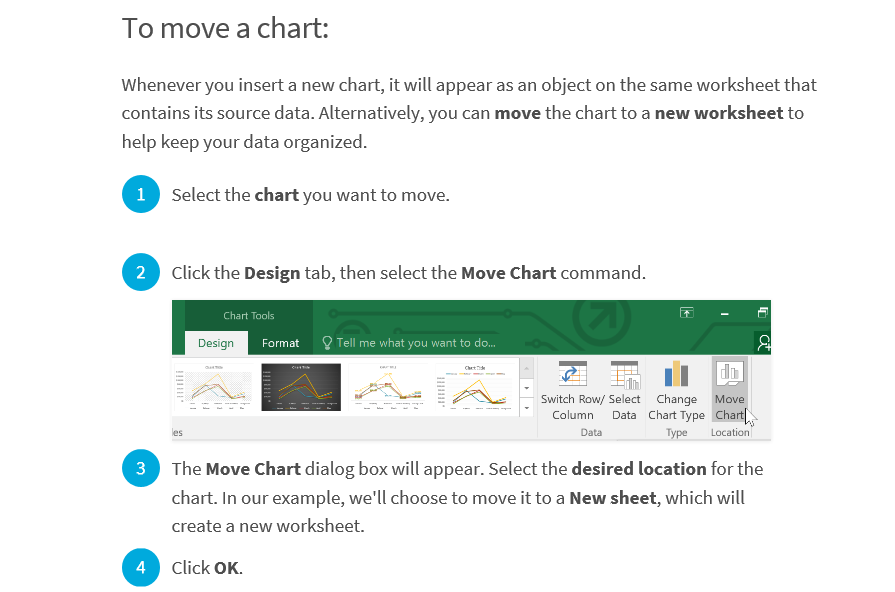895x592 pixels.
Task: Select the Change Chart Type icon
Action: (676, 373)
